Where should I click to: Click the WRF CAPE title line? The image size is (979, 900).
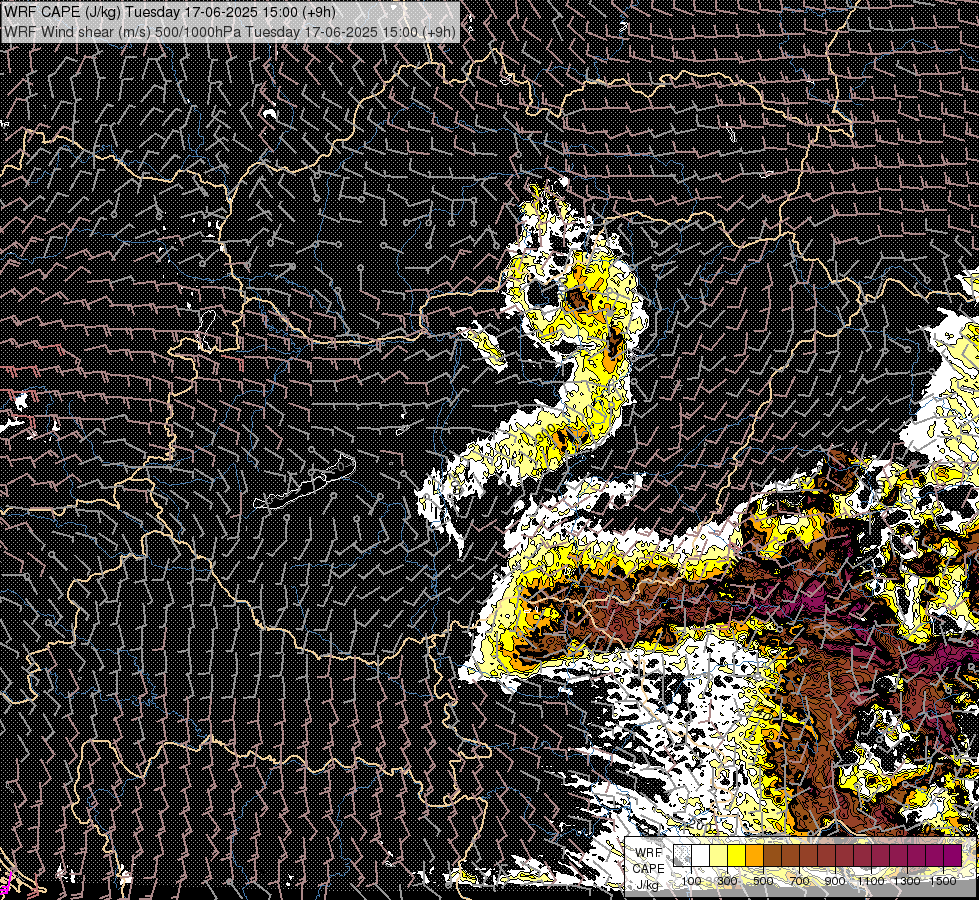click(169, 12)
